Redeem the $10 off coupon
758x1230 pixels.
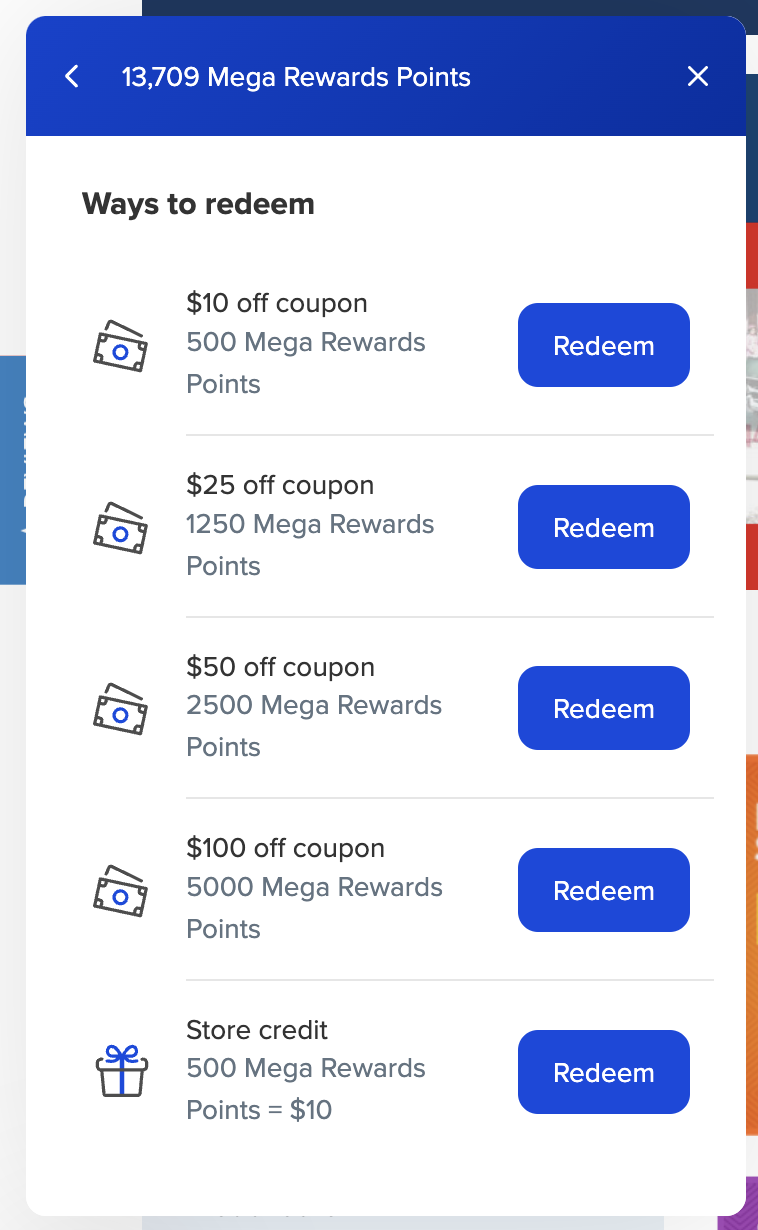tap(603, 345)
